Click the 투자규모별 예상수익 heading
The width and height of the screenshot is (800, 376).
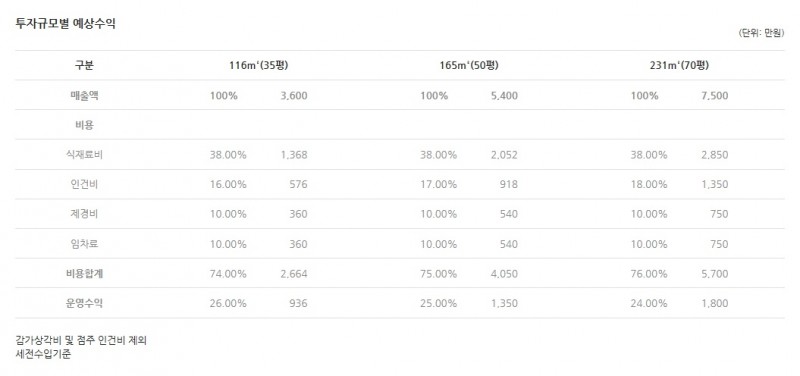(x=66, y=23)
